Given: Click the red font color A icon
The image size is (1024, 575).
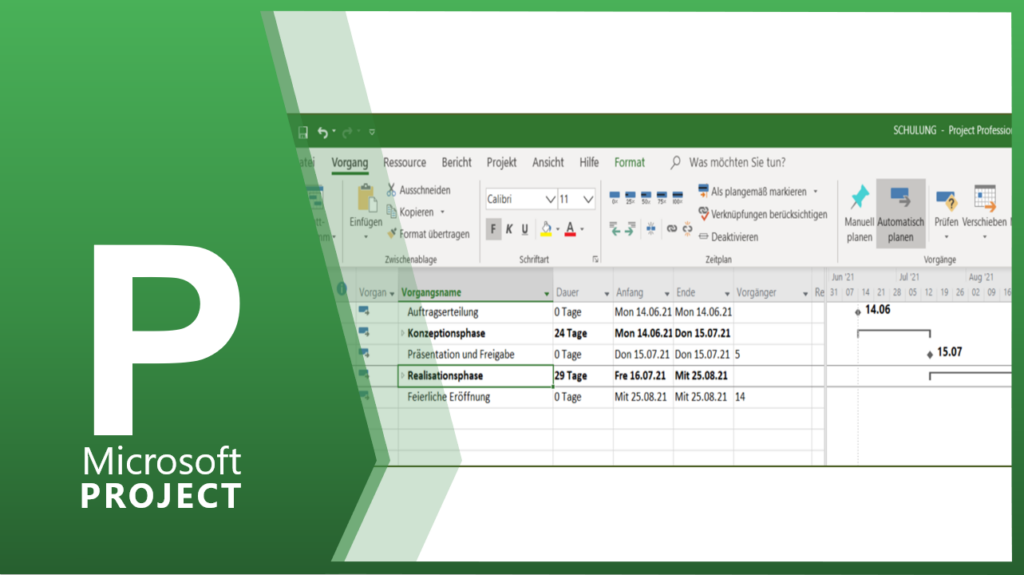Looking at the screenshot, I should pos(570,229).
